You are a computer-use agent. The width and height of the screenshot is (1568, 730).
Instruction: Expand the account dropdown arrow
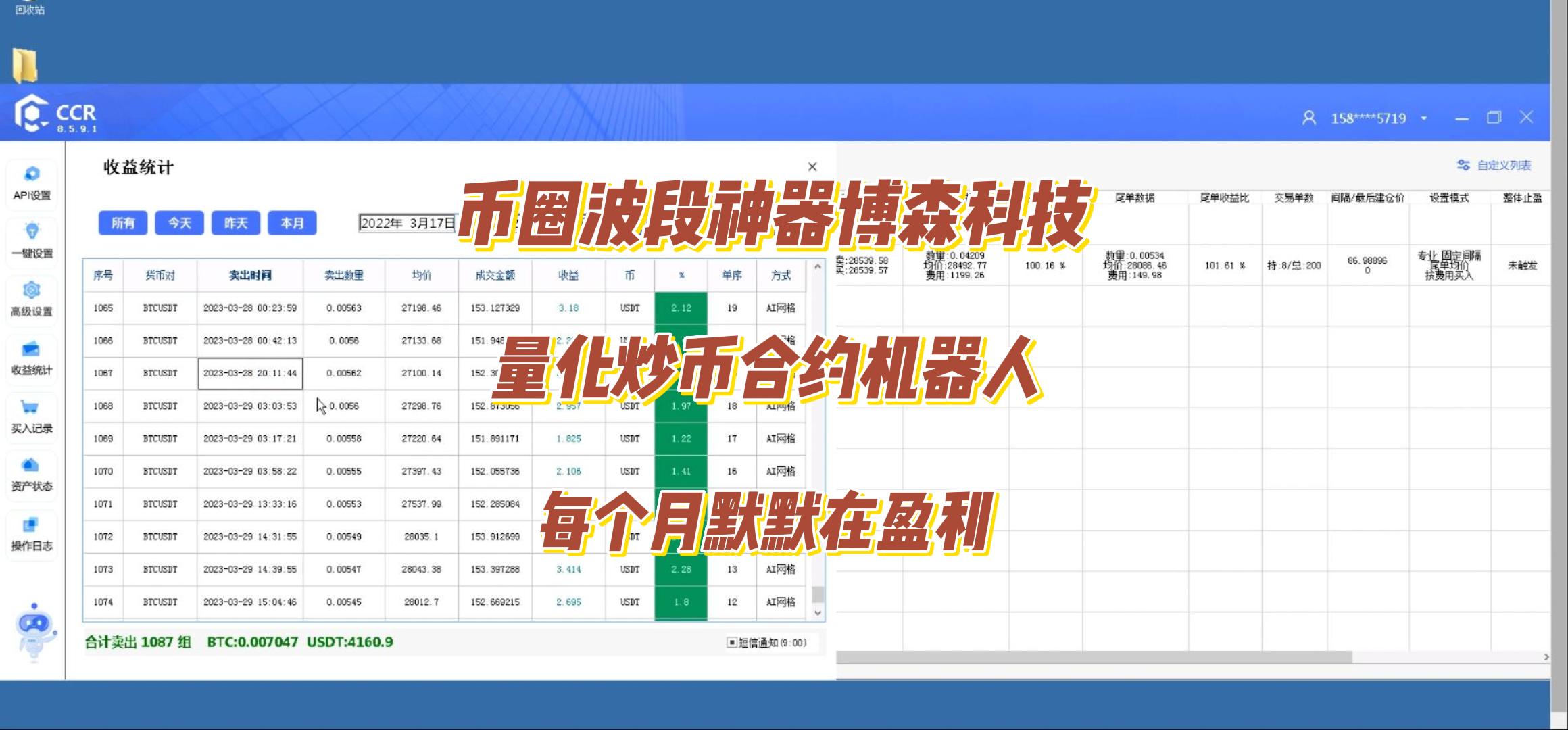[1424, 118]
